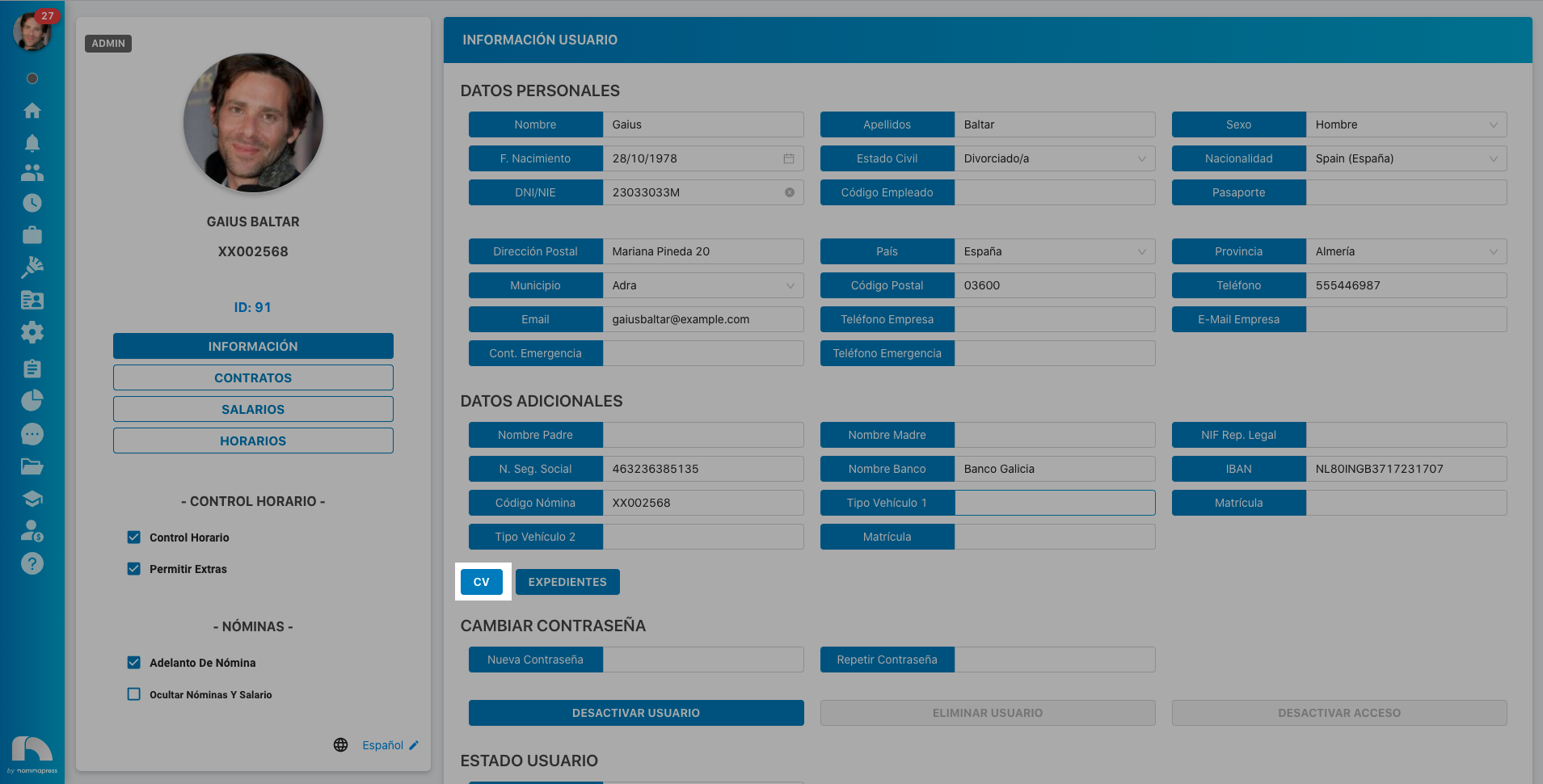The height and width of the screenshot is (784, 1543).
Task: Open the help question mark icon
Action: click(32, 563)
